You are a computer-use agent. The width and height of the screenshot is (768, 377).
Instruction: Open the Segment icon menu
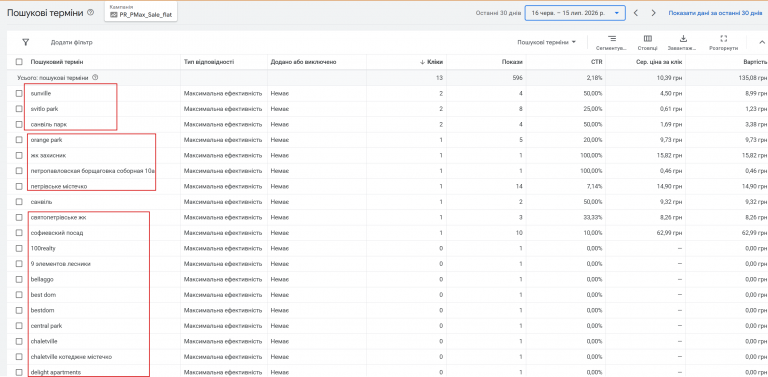612,39
